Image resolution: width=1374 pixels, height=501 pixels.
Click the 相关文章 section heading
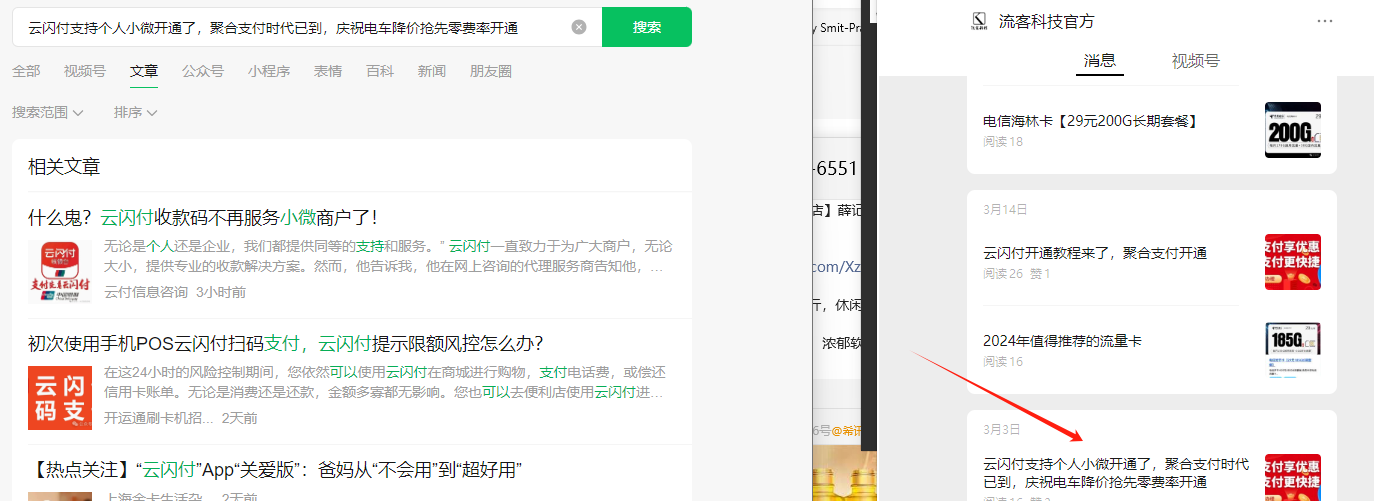point(64,167)
